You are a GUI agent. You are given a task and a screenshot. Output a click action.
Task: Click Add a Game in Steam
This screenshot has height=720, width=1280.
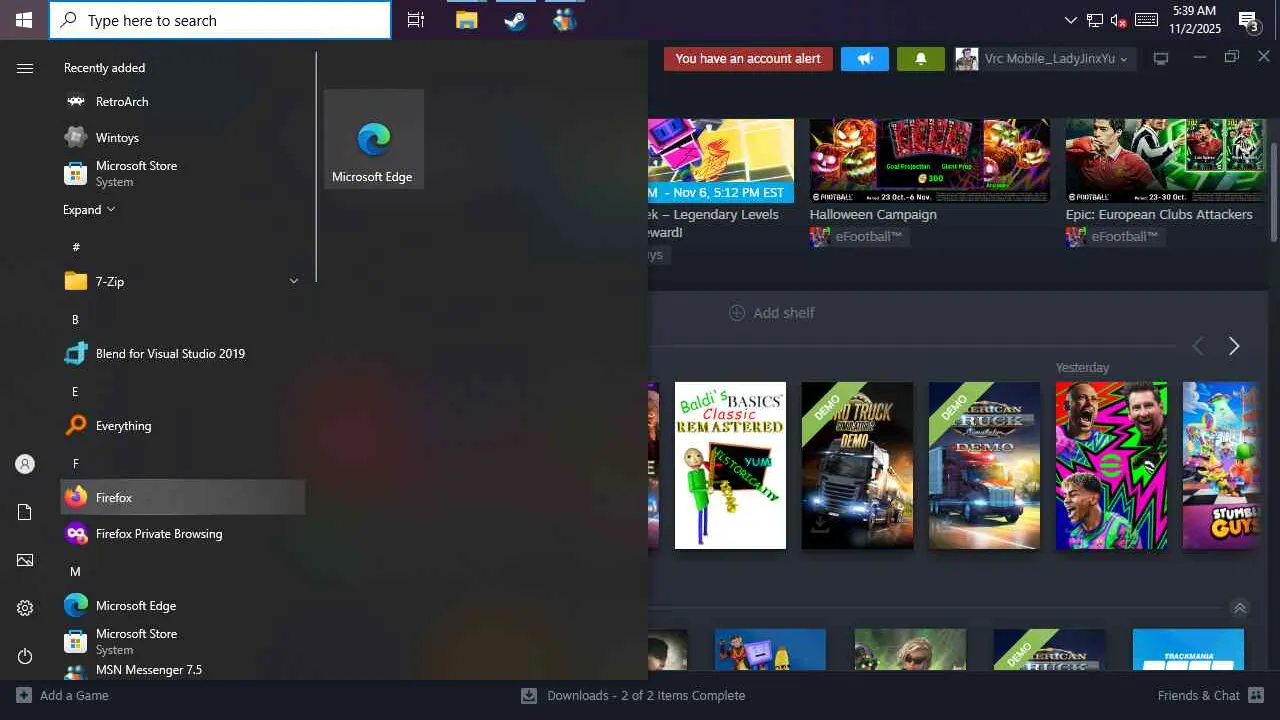(62, 696)
